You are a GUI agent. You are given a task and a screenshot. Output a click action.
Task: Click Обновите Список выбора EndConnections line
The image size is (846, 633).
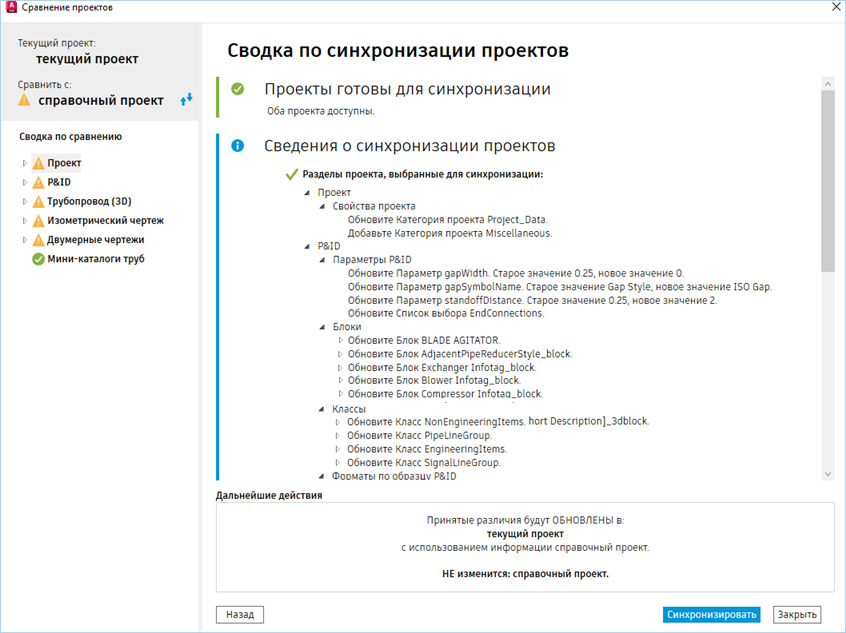tap(446, 313)
